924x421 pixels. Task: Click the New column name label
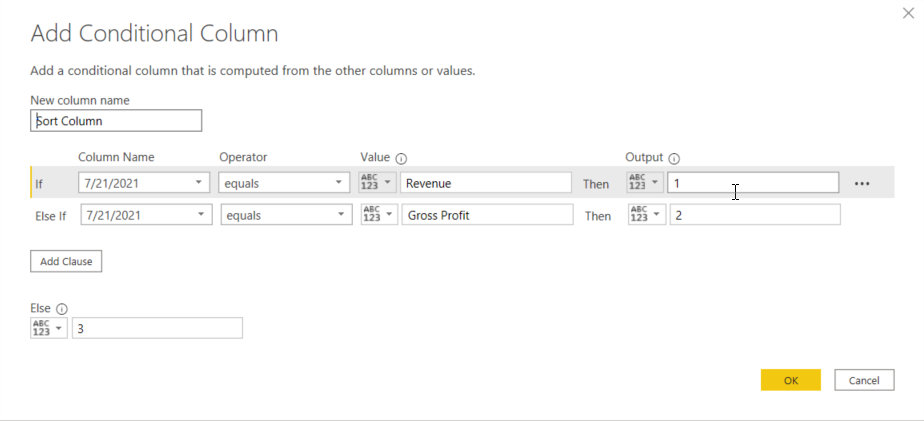click(x=80, y=100)
